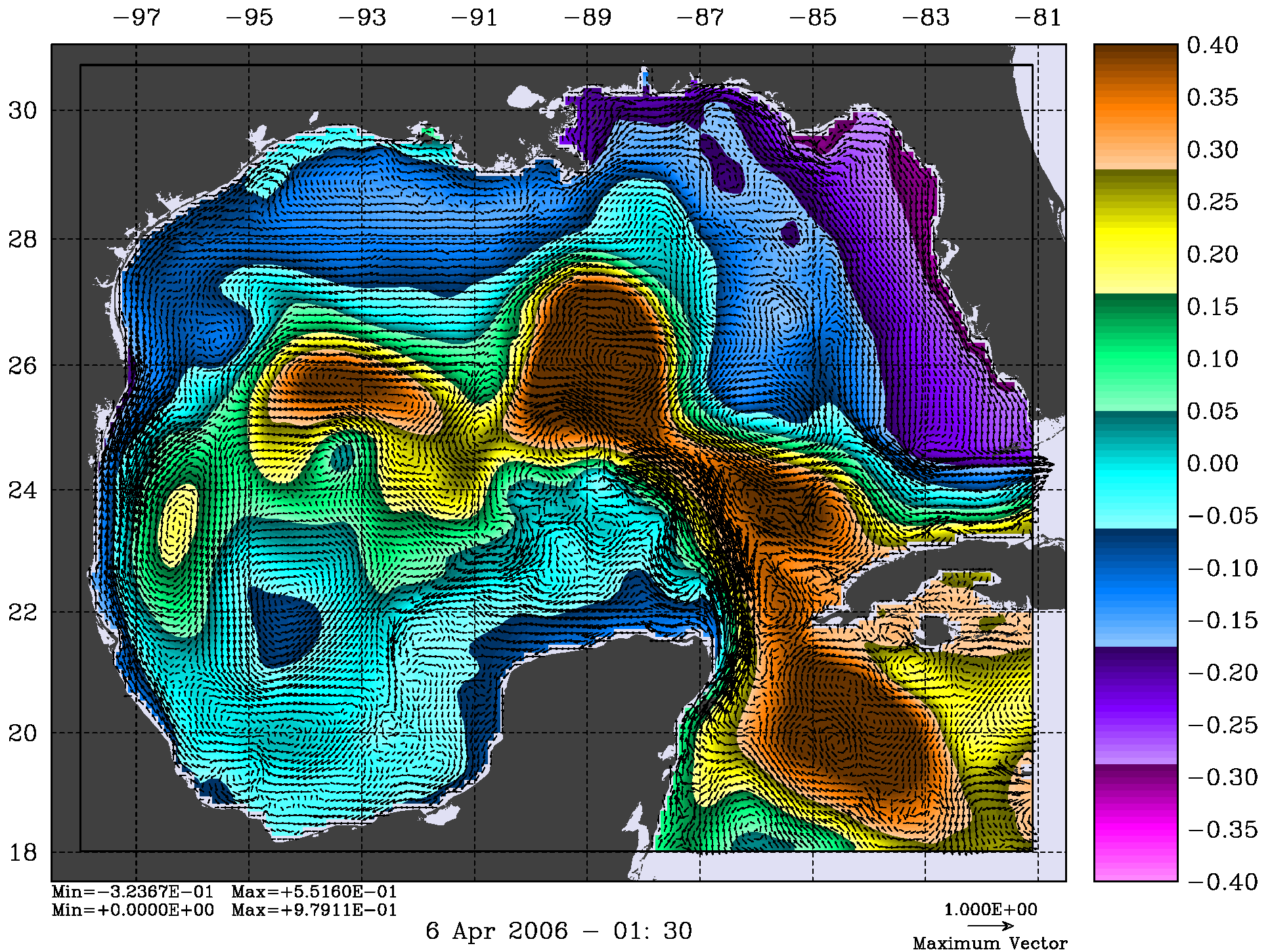
Task: Click the -83 longitude axis label
Action: (926, 17)
